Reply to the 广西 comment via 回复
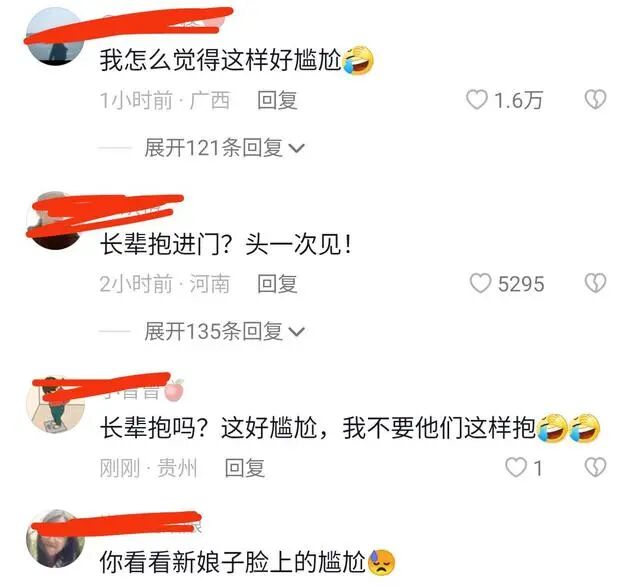The image size is (640, 587). 277,100
